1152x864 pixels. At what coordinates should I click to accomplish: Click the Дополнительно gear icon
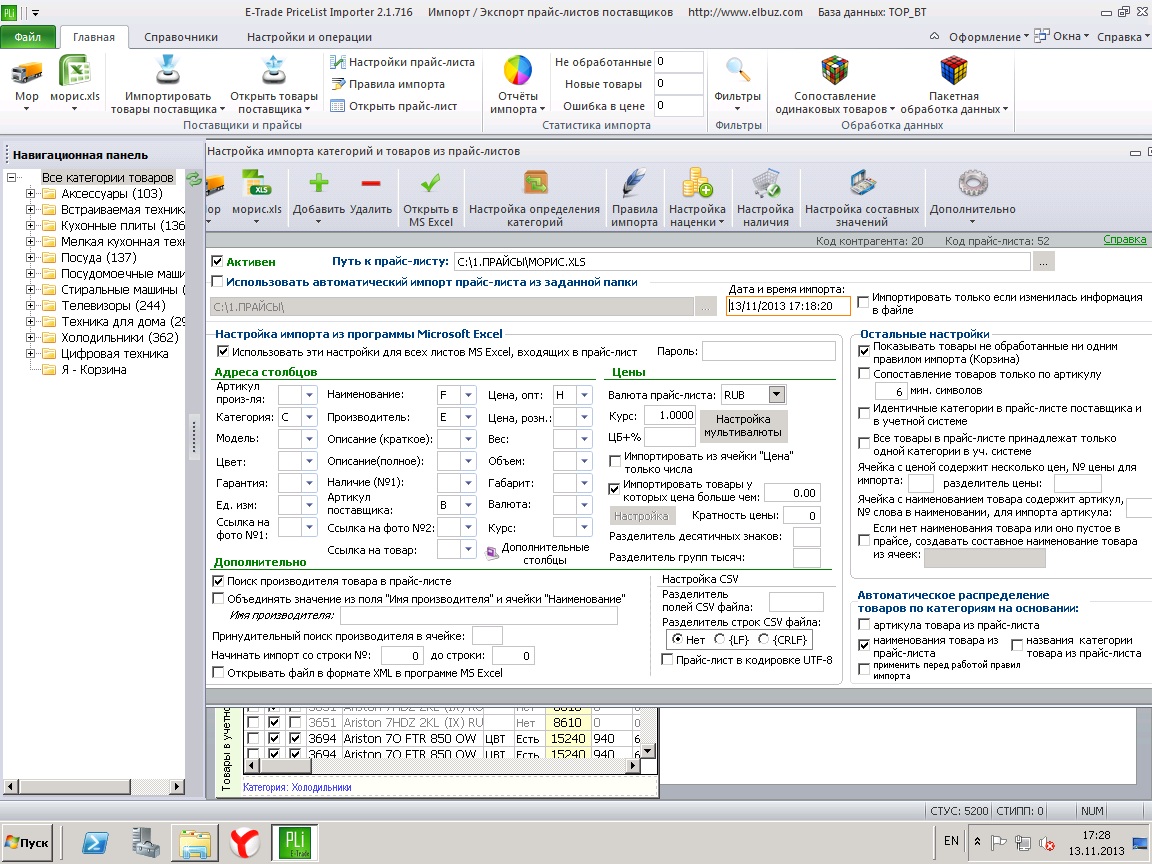973,183
